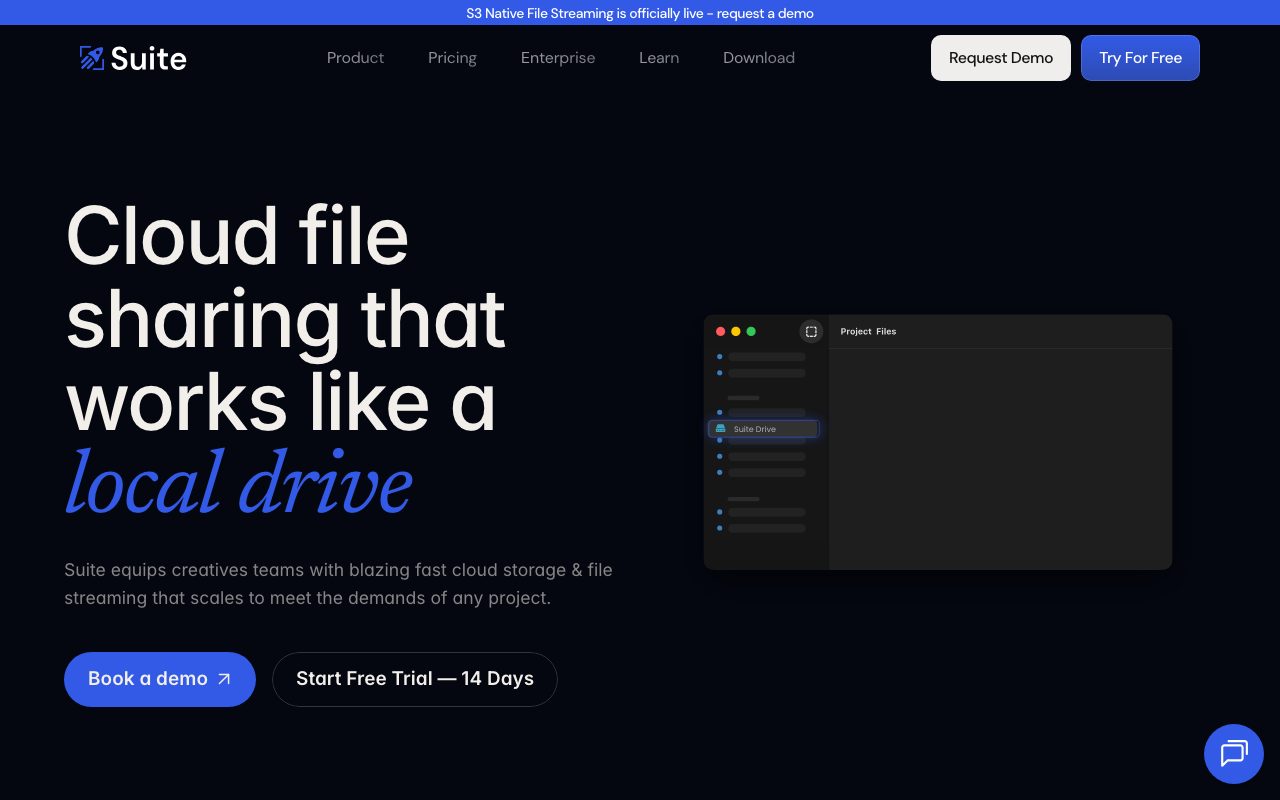The height and width of the screenshot is (800, 1280).
Task: Click the "Suite equips creatives teams" description
Action: (338, 584)
